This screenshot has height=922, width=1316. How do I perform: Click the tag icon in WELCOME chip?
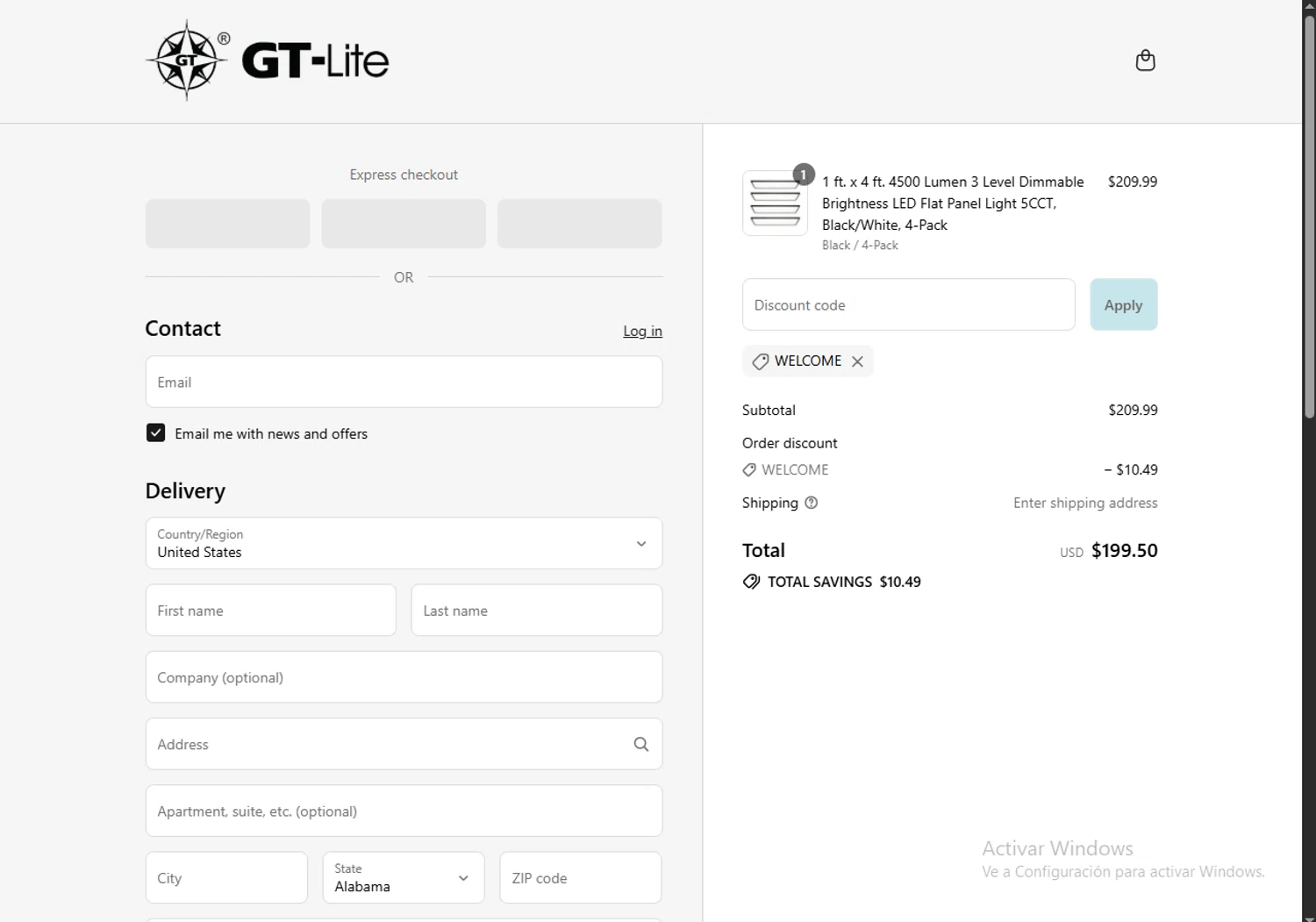click(761, 361)
